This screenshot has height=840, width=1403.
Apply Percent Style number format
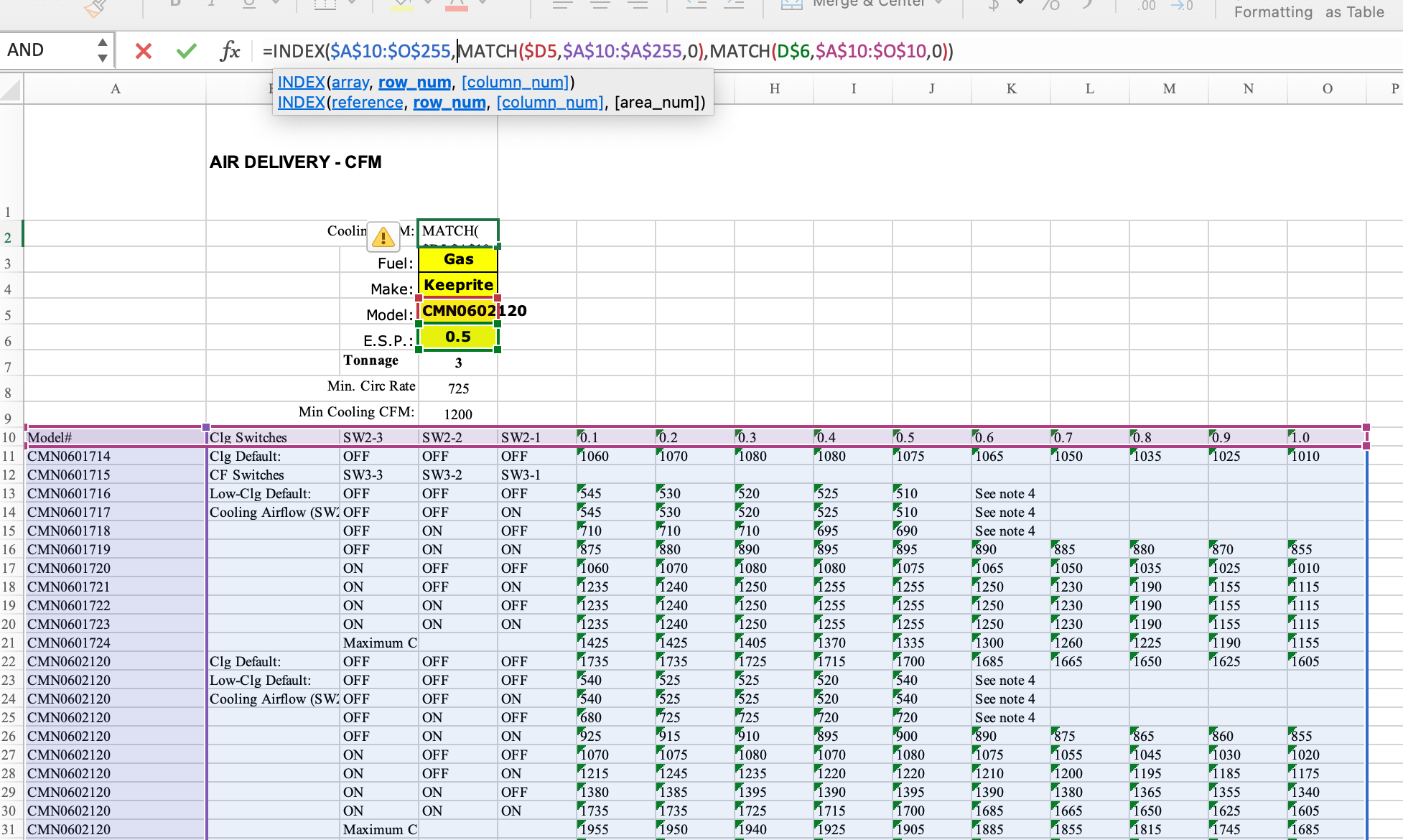(x=1050, y=6)
